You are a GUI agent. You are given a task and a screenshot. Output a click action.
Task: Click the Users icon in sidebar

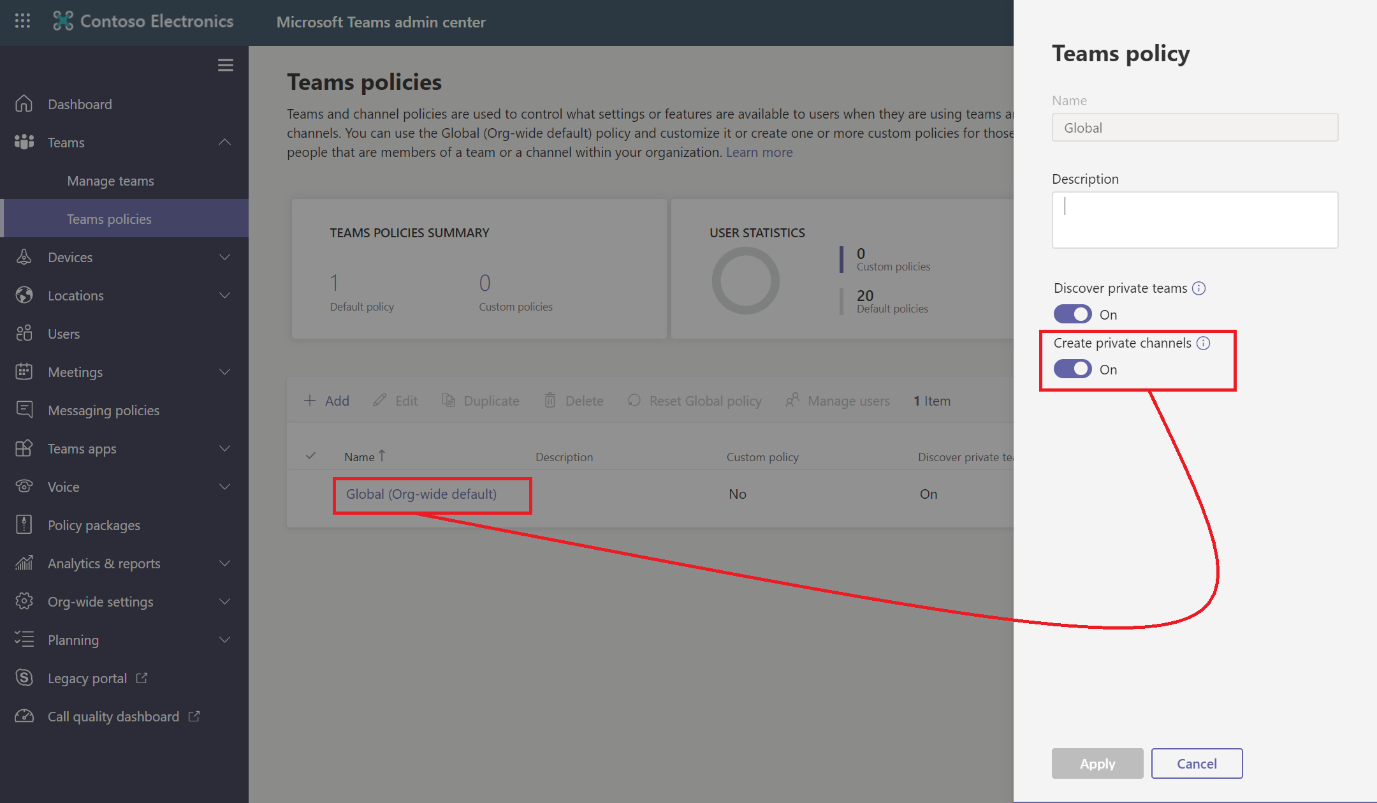click(24, 334)
